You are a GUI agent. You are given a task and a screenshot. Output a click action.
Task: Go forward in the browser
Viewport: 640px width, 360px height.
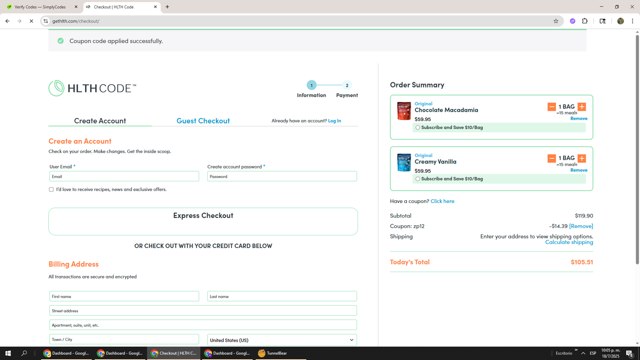pos(19,21)
